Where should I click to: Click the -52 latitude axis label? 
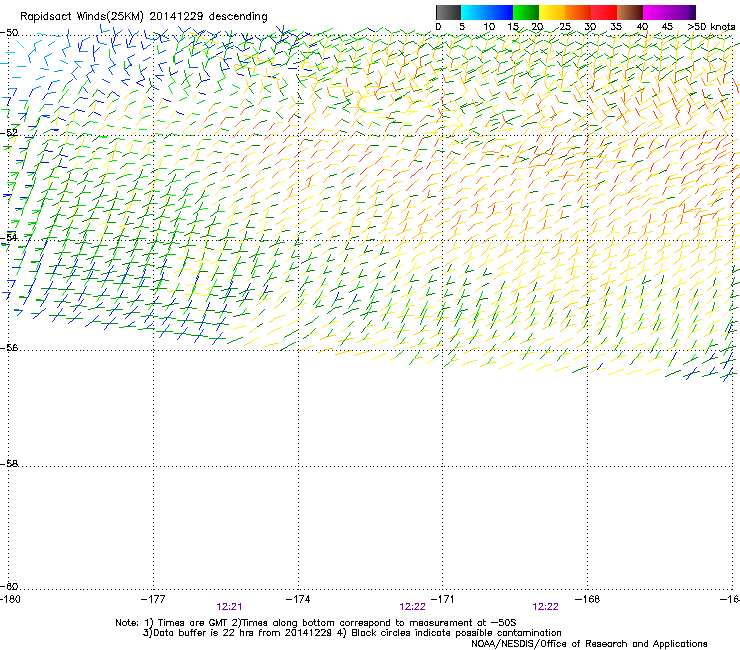(x=9, y=133)
